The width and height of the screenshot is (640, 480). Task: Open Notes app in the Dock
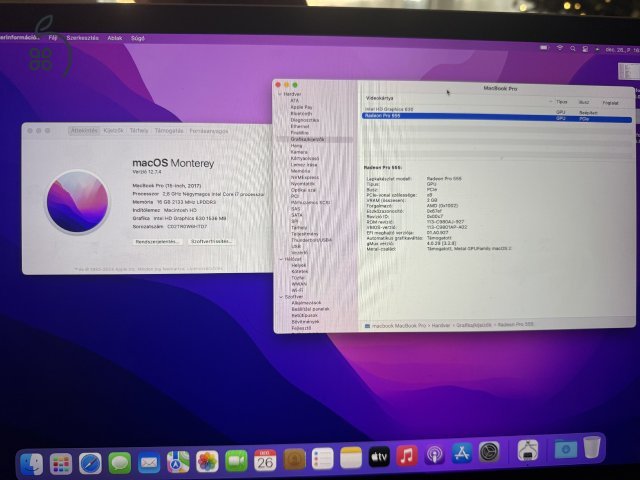pyautogui.click(x=351, y=458)
